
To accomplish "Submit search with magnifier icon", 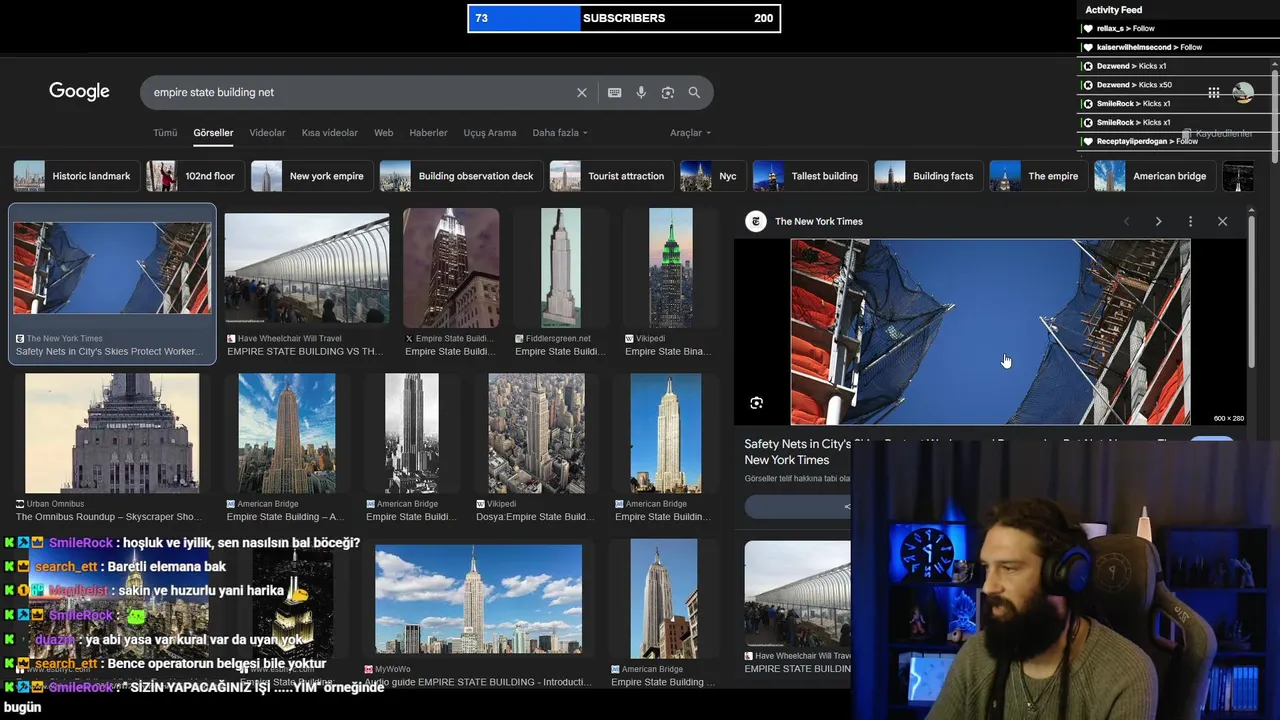I will (694, 92).
